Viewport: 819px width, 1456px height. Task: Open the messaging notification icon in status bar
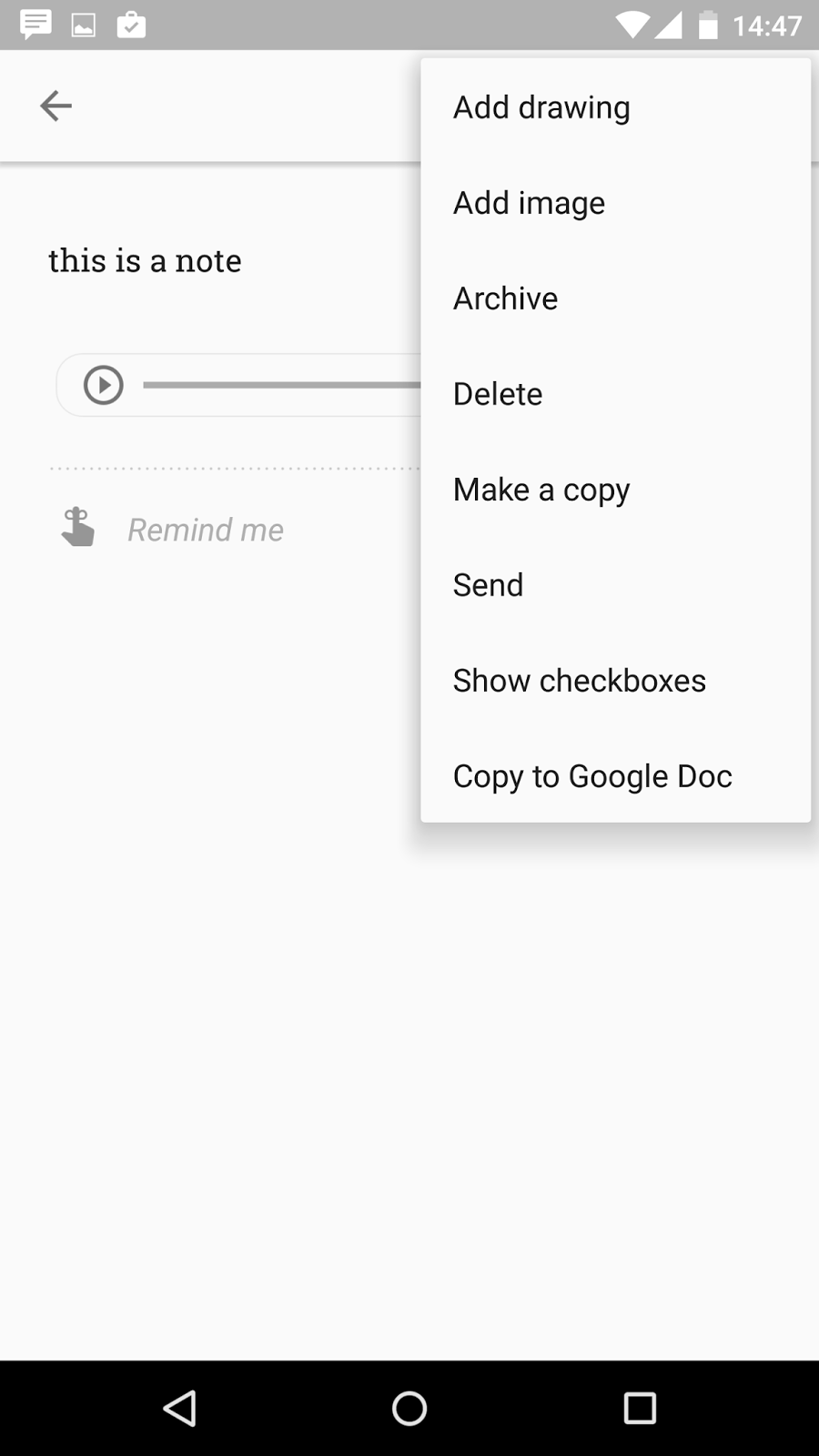pos(35,25)
